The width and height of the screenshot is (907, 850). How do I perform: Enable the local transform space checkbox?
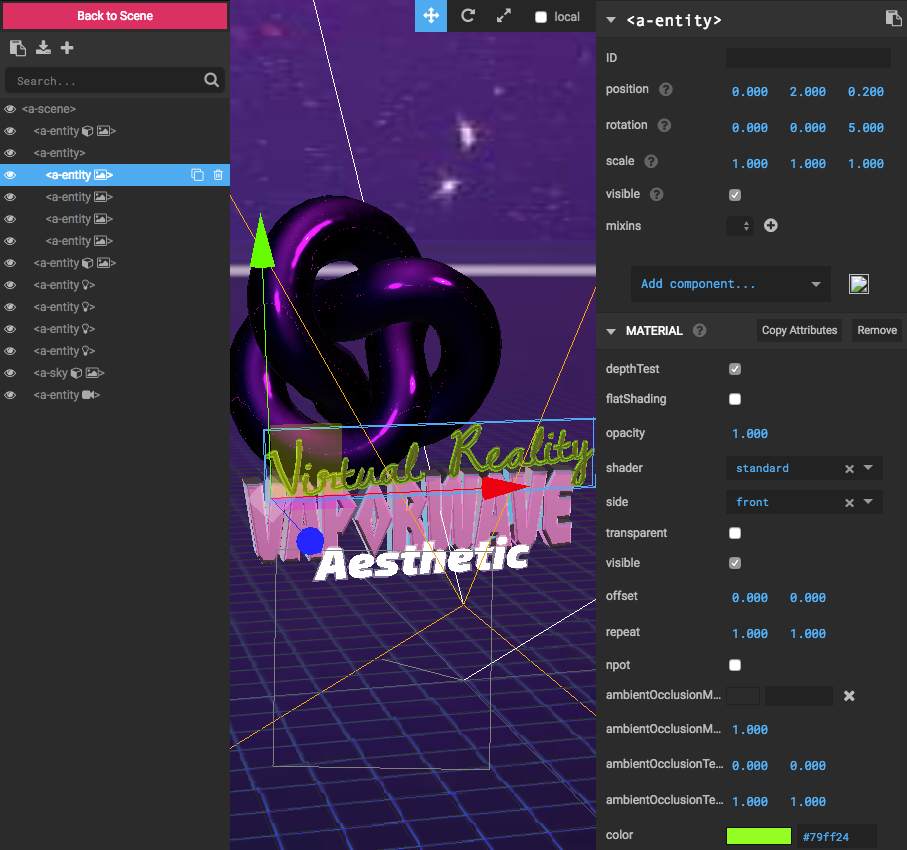(541, 17)
